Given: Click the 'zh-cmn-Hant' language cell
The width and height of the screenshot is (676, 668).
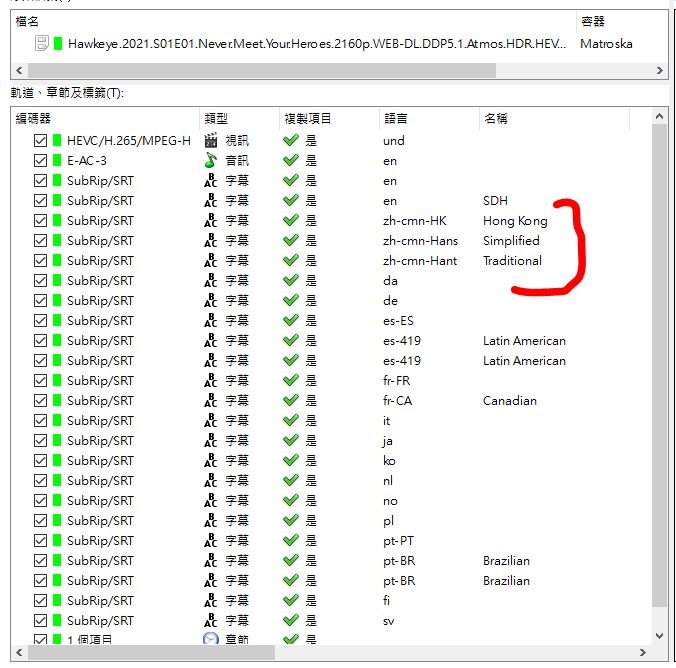Looking at the screenshot, I should pos(419,260).
